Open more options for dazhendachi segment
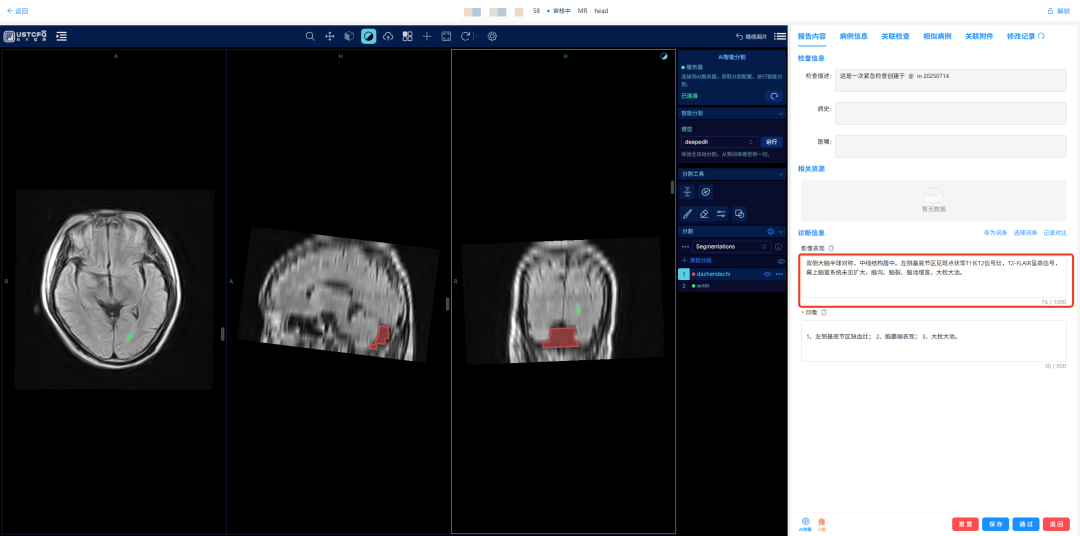This screenshot has height=536, width=1080. click(779, 274)
